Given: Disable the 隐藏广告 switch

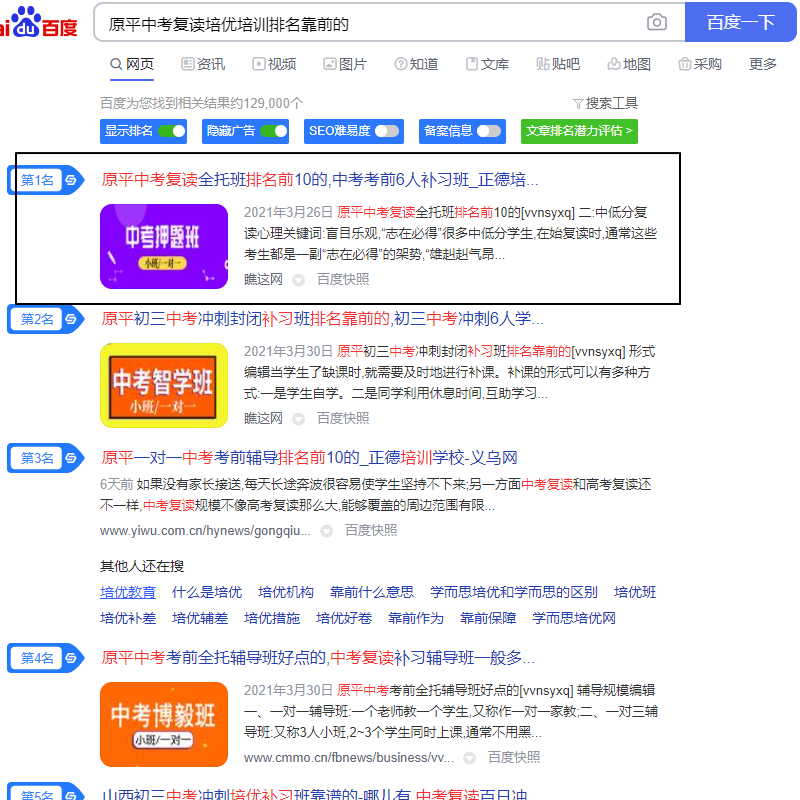Looking at the screenshot, I should pos(274,131).
